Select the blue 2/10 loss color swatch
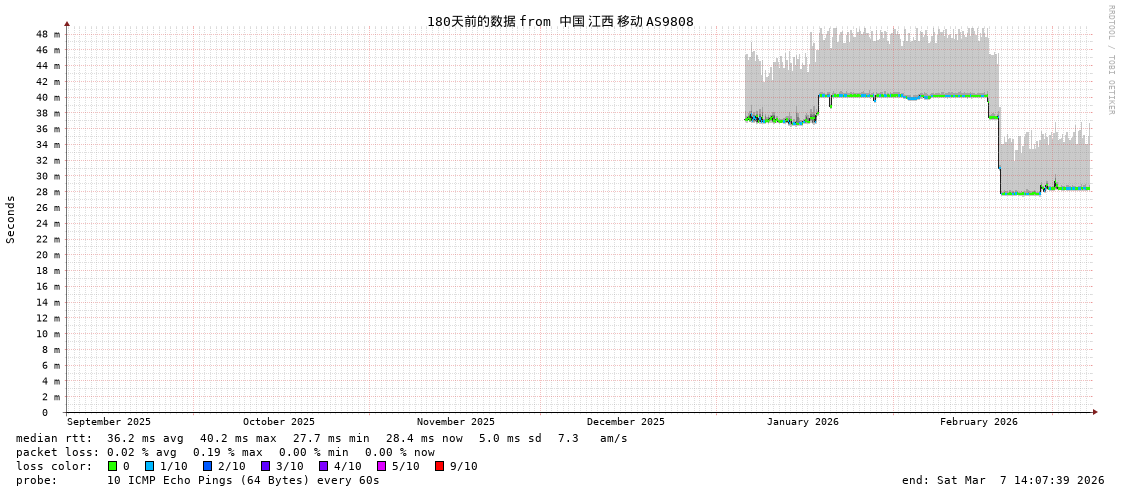The height and width of the screenshot is (494, 1121). coord(207,466)
